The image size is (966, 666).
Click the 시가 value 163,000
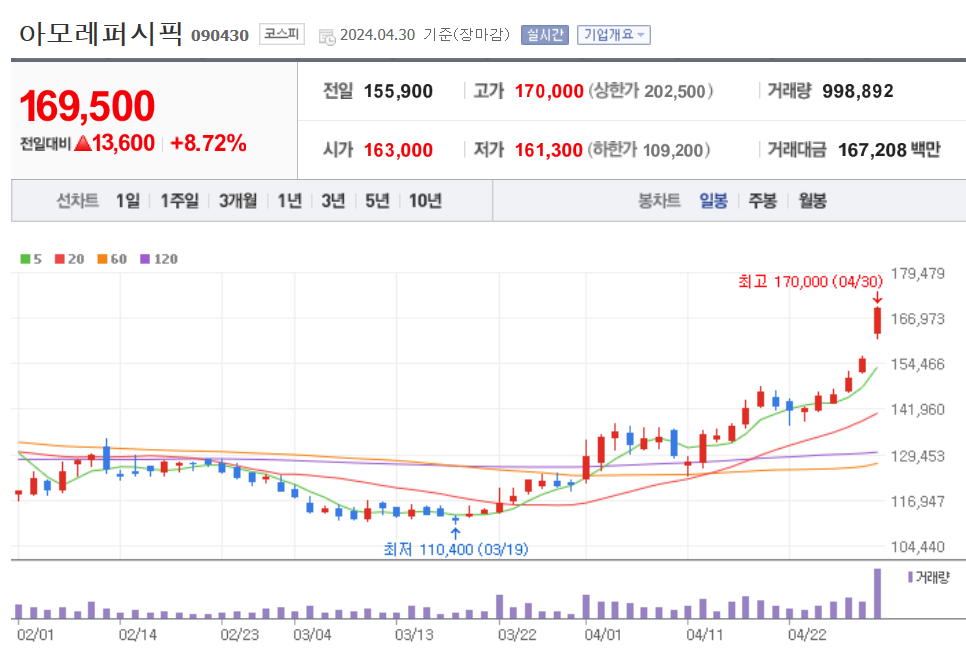coord(398,150)
